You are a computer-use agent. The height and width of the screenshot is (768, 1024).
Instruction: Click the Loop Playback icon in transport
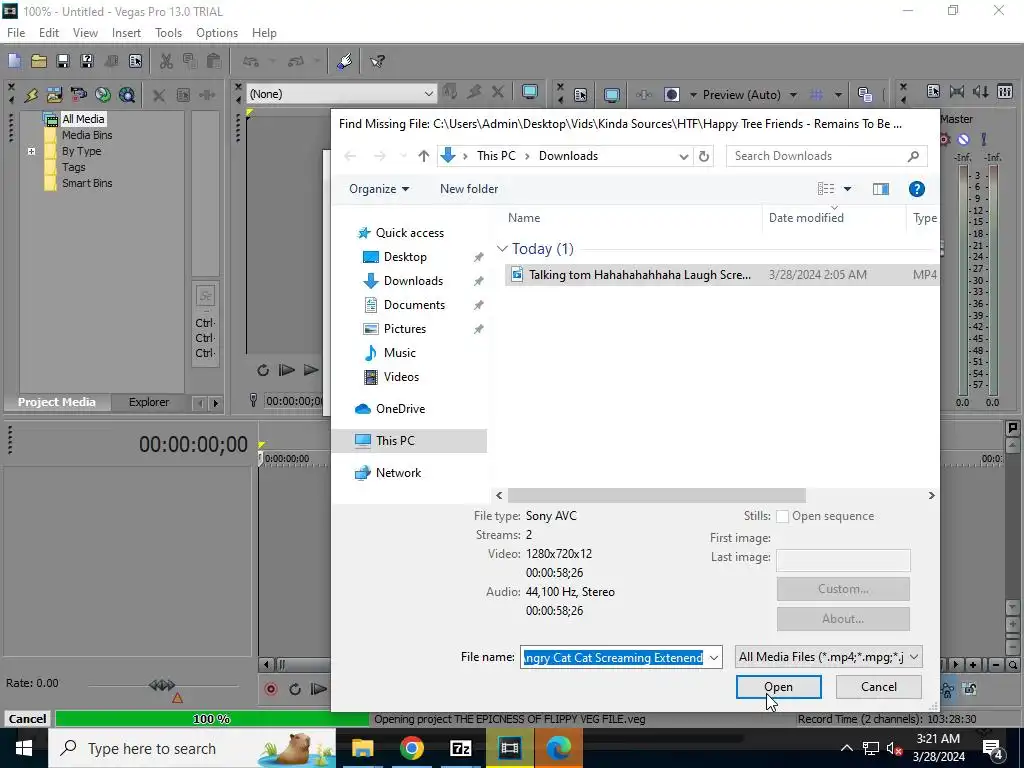pos(295,689)
